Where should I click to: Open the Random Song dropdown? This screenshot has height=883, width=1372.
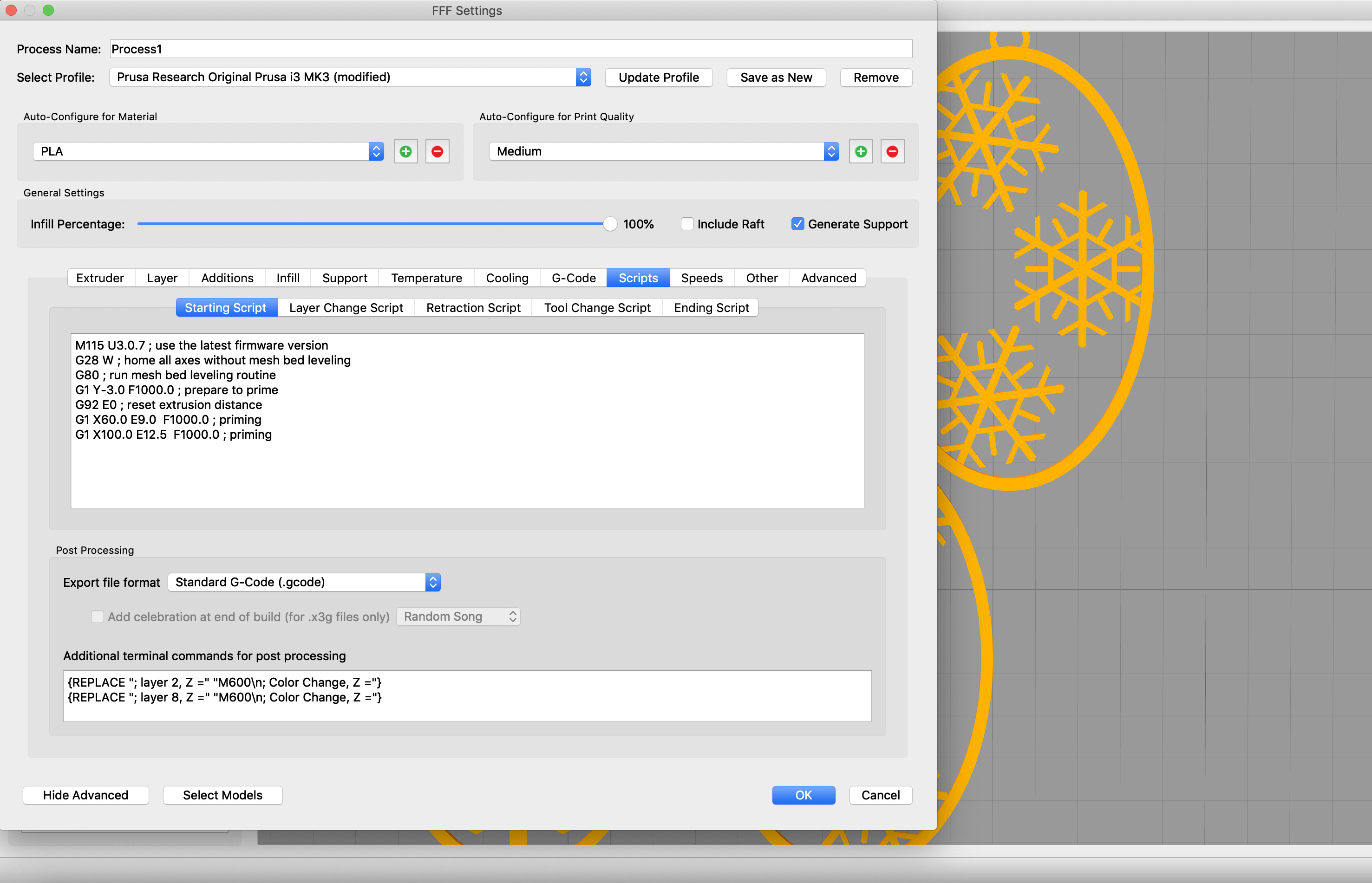click(x=458, y=617)
